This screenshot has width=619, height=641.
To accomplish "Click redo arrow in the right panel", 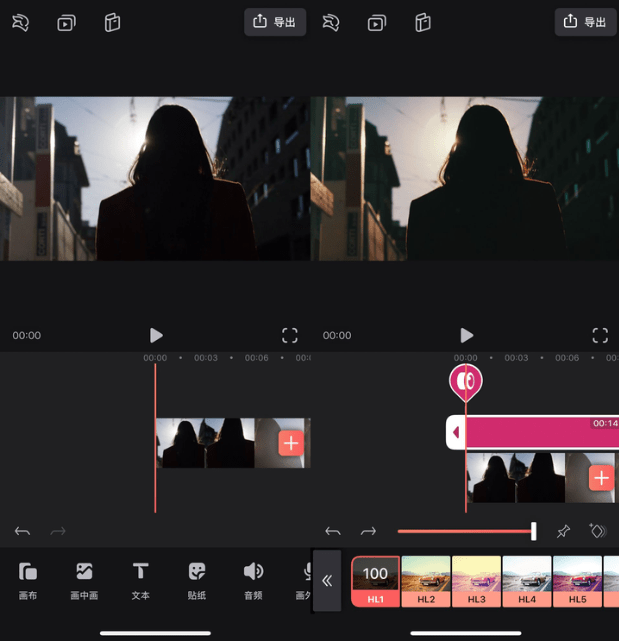I will click(368, 531).
